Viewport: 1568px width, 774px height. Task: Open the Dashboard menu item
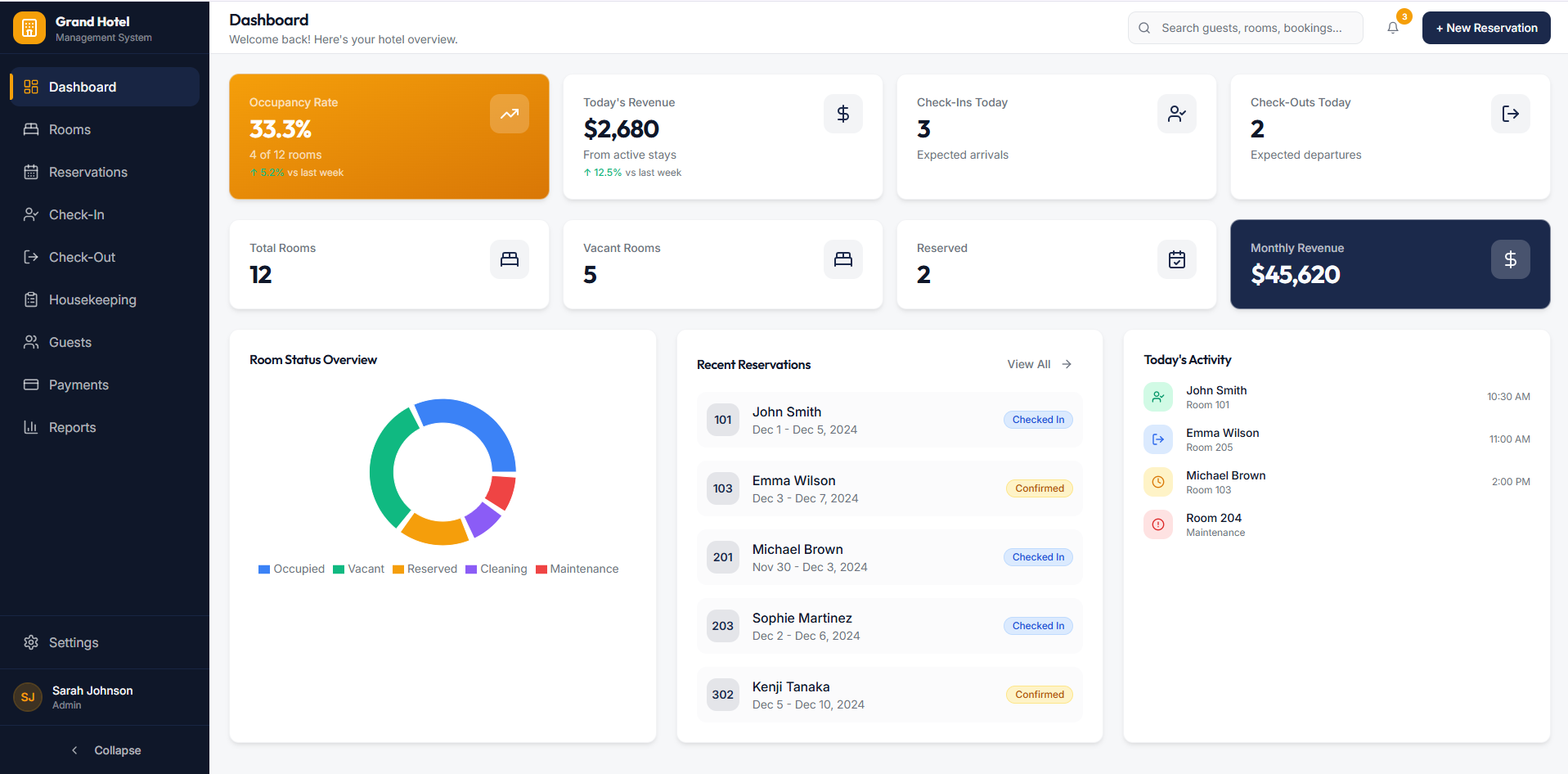tap(105, 87)
